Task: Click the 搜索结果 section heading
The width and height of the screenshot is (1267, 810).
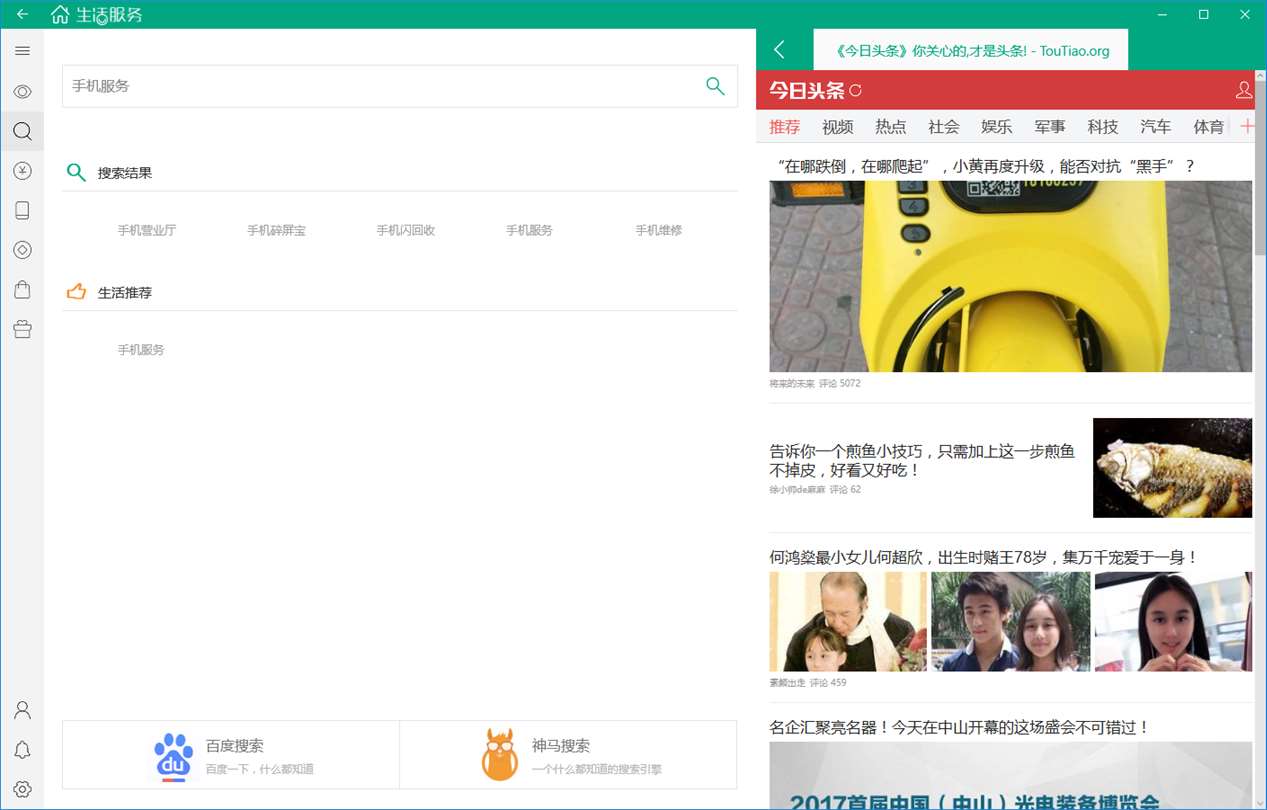Action: pos(125,173)
